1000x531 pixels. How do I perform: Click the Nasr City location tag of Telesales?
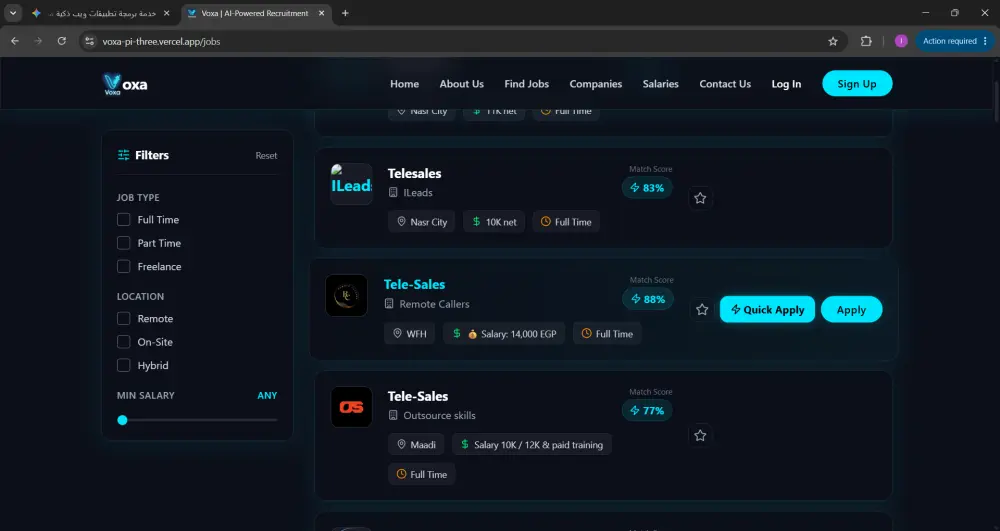422,222
